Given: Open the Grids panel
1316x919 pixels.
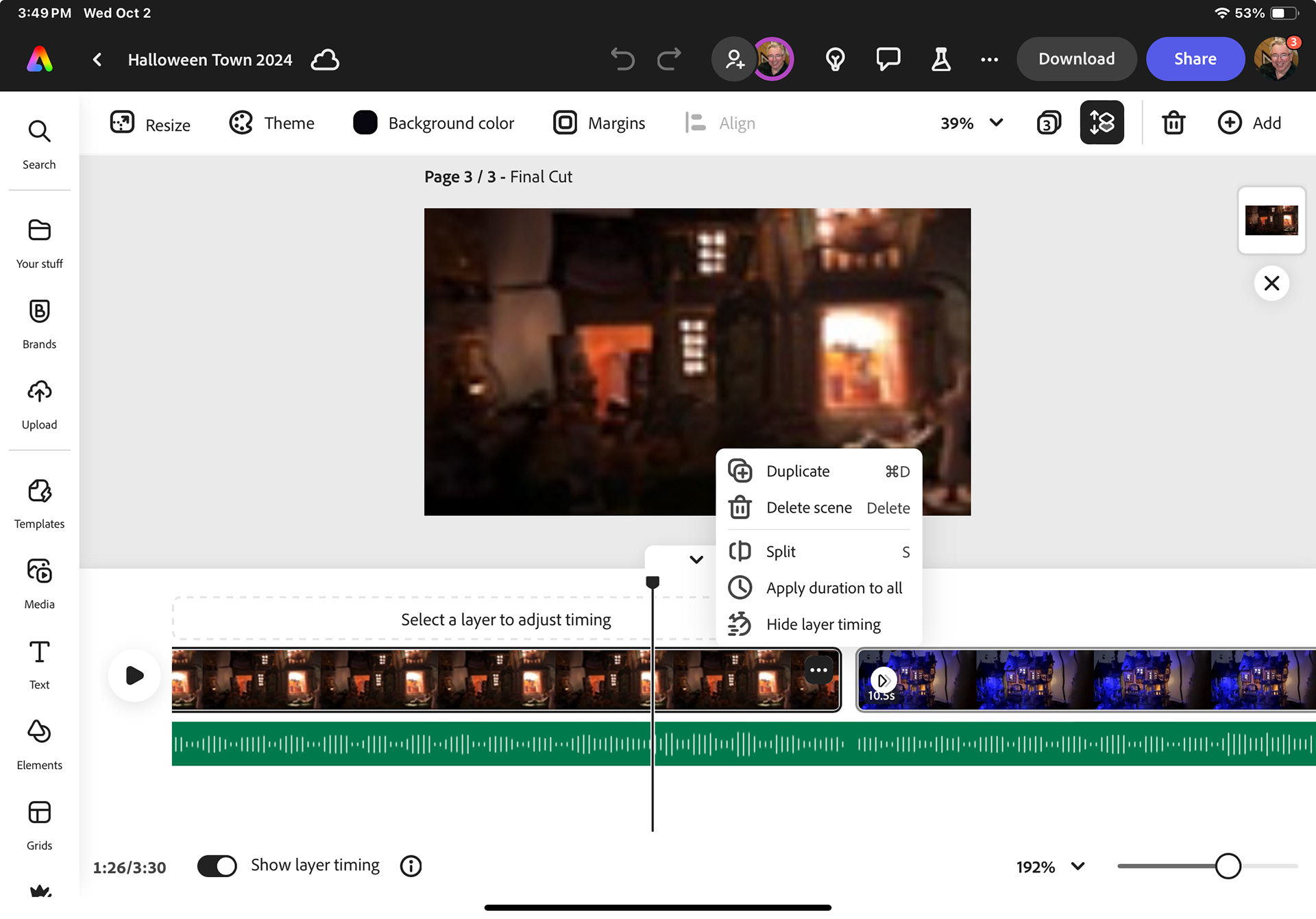Looking at the screenshot, I should [39, 826].
